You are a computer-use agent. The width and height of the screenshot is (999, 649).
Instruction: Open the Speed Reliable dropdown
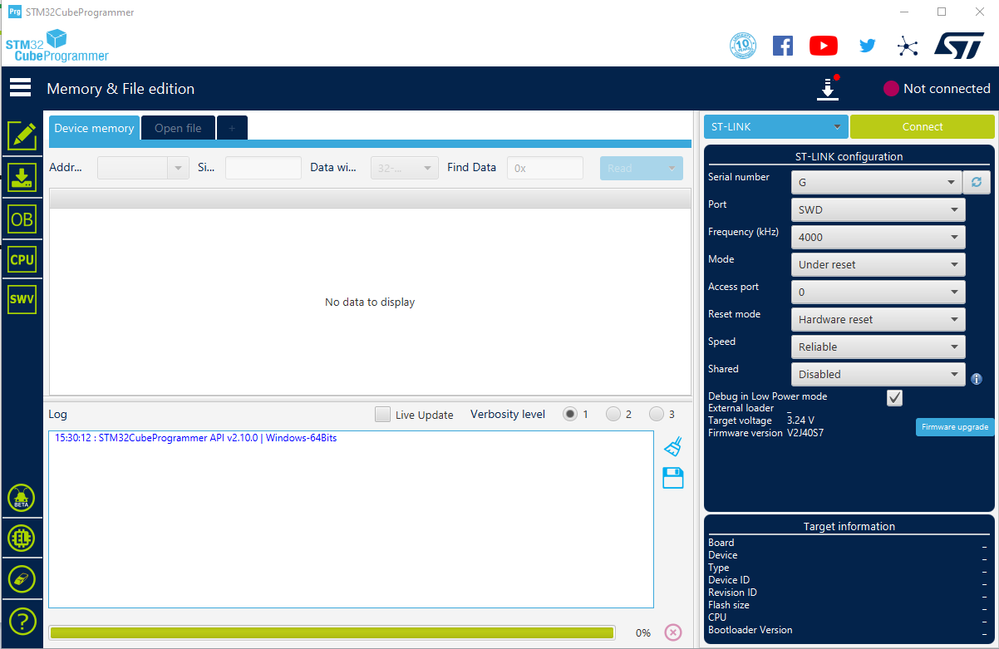tap(878, 346)
